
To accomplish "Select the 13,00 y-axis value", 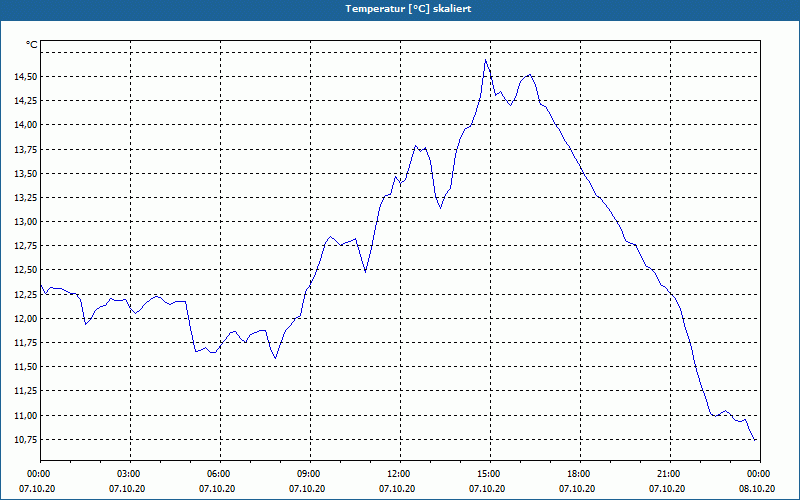I will [26, 222].
